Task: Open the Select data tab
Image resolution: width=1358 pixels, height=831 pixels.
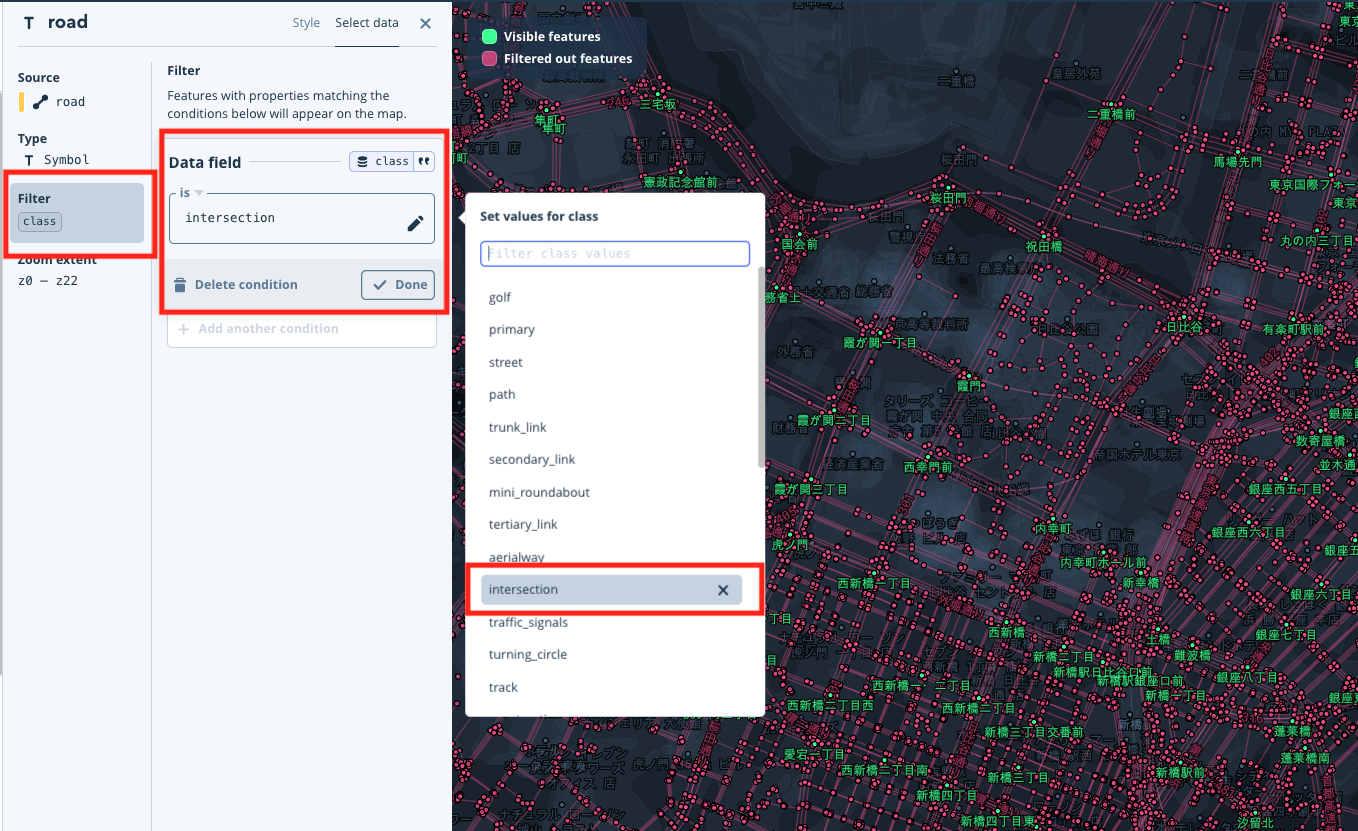Action: coord(367,23)
